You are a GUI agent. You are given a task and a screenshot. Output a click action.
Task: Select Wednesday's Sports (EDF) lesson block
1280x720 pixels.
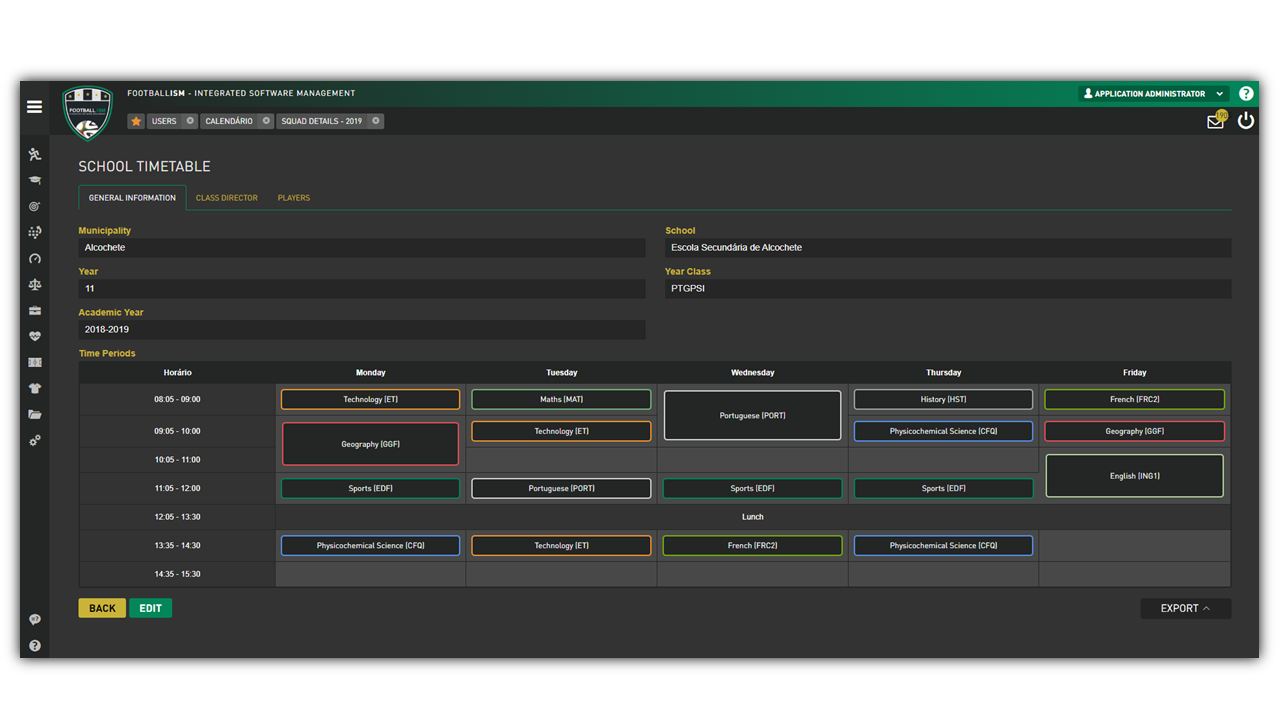pyautogui.click(x=753, y=488)
